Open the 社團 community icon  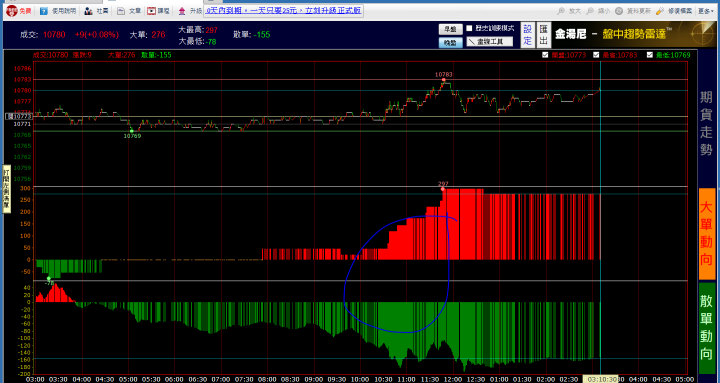click(x=88, y=11)
